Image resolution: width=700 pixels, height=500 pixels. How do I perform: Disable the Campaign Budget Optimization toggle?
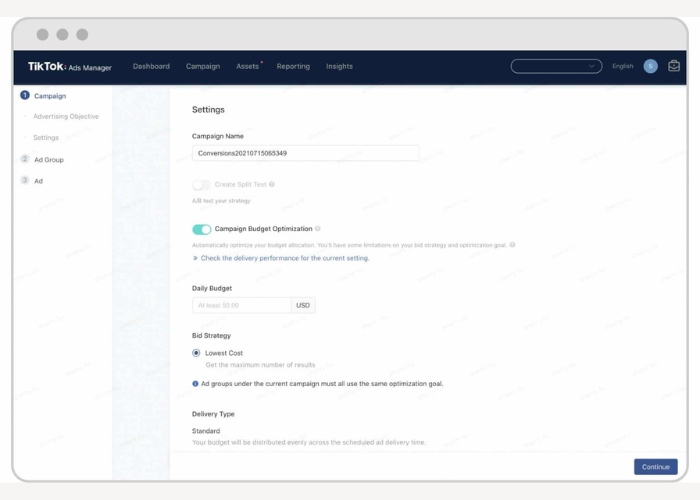click(201, 229)
